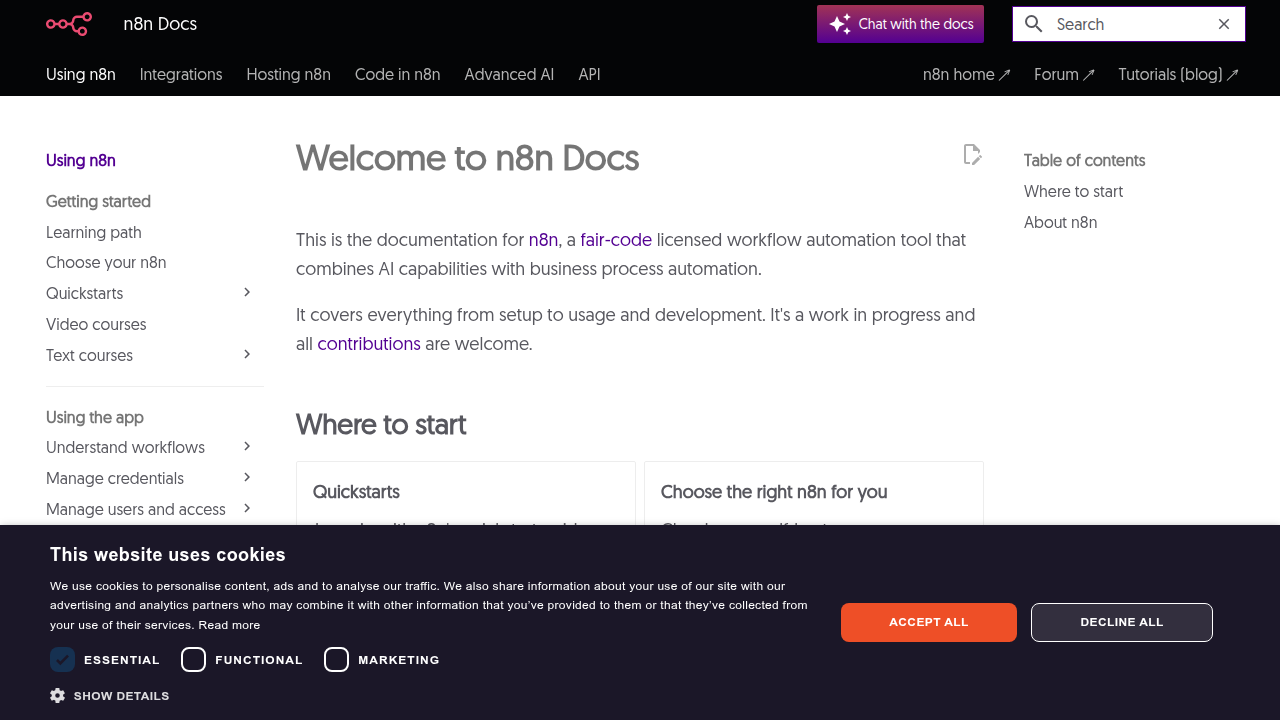Open the Quickstarts card
The image size is (1280, 720).
click(x=466, y=493)
